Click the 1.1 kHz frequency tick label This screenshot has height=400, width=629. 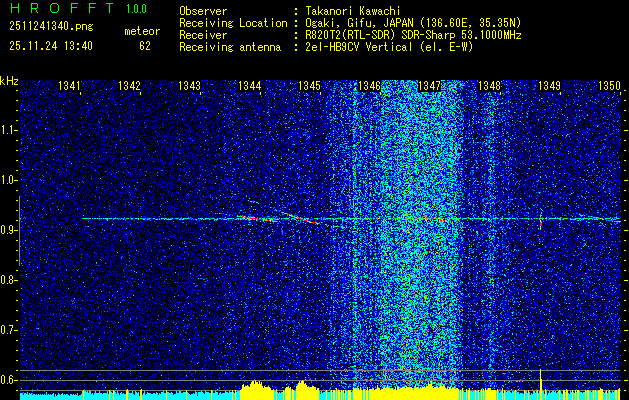point(9,130)
